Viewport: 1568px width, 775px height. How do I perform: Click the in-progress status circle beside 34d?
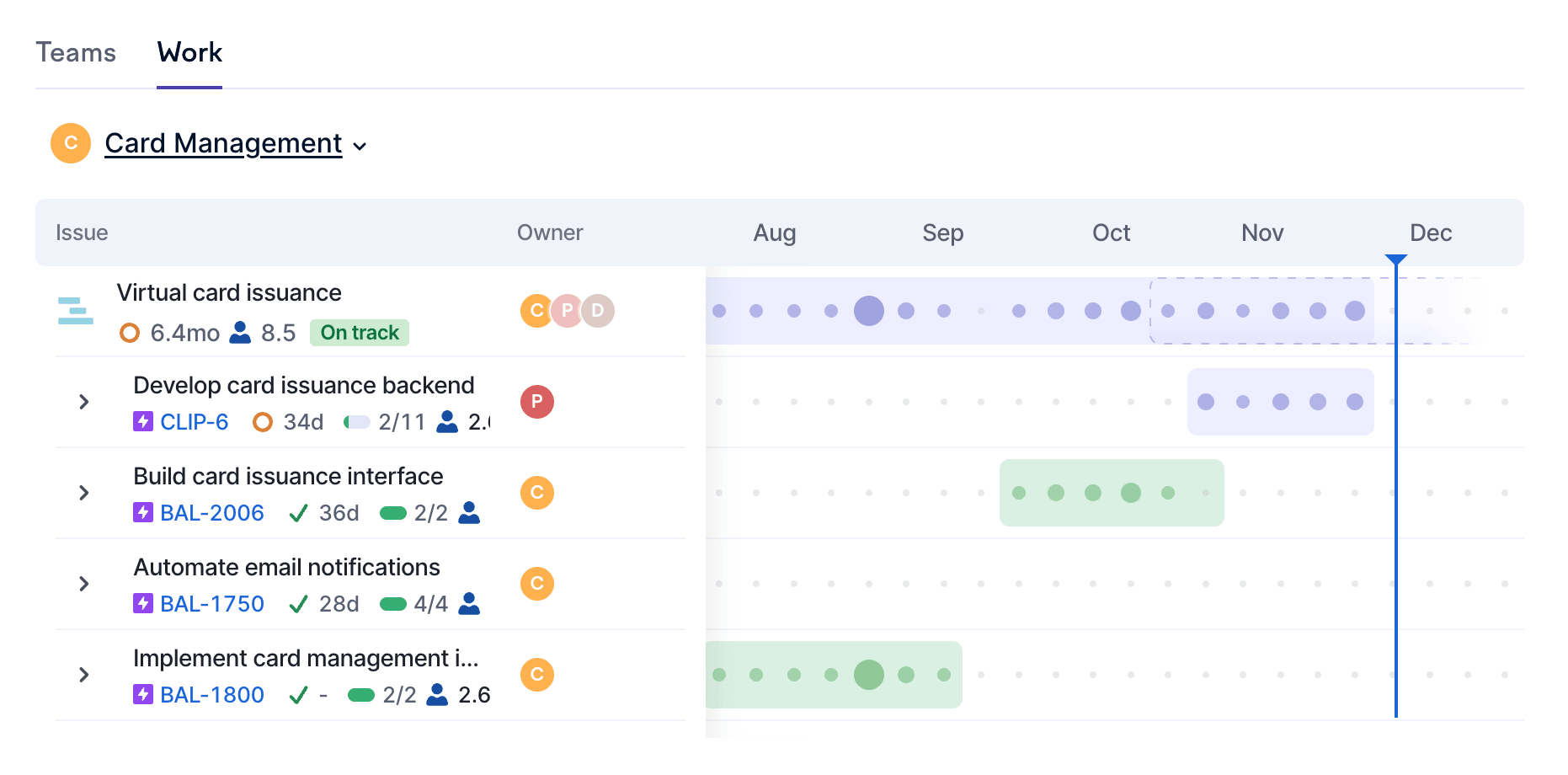point(263,422)
